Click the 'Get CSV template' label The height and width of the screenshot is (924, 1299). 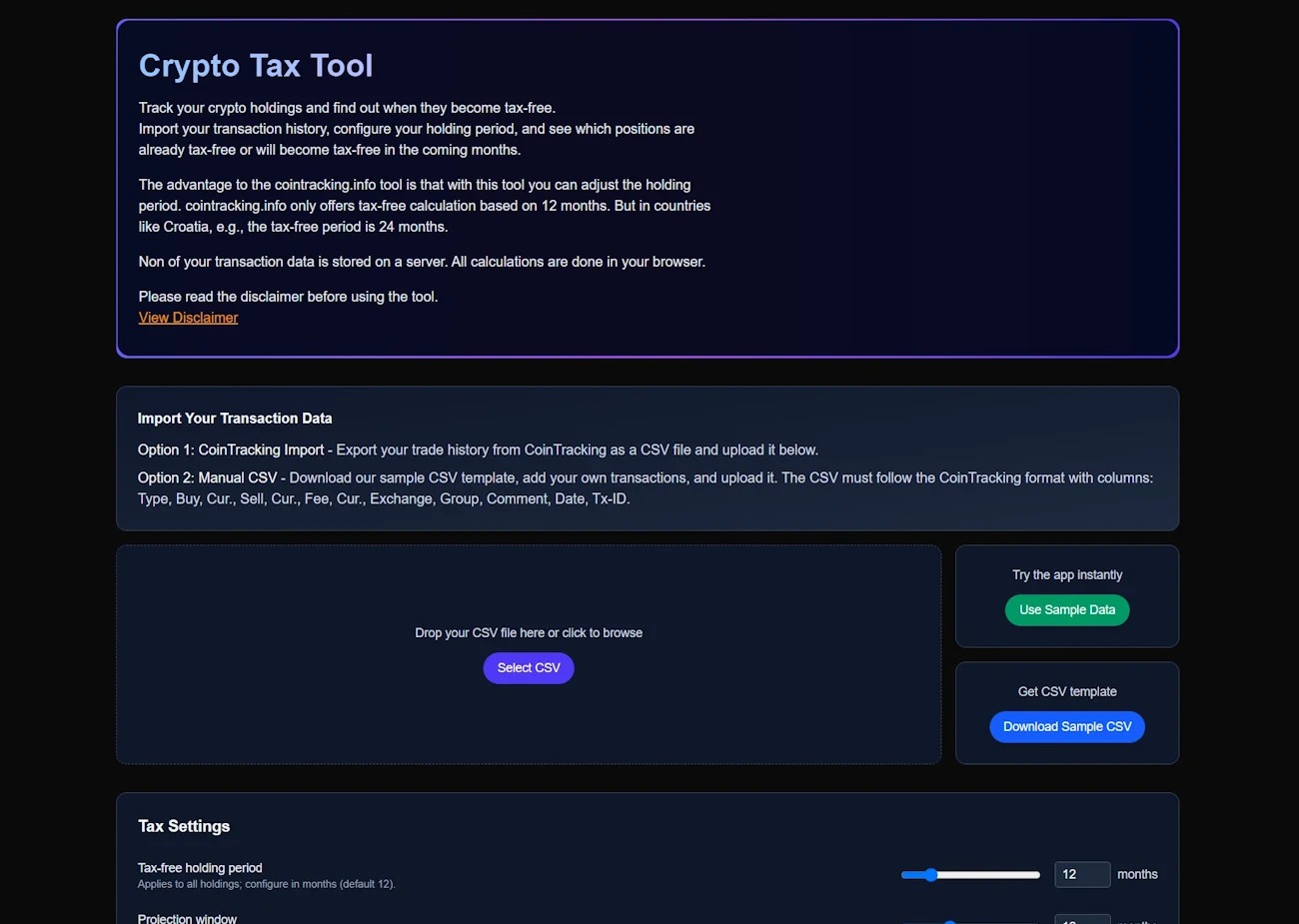pos(1067,692)
